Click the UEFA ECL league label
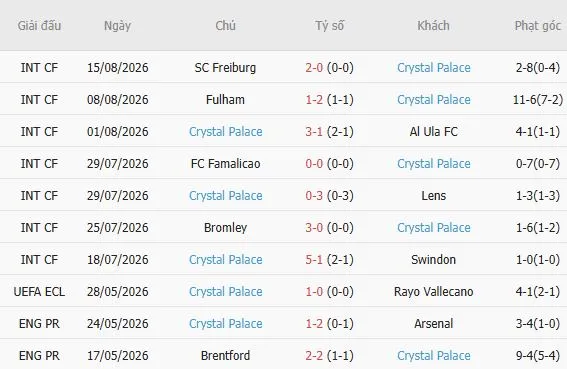 pyautogui.click(x=39, y=292)
